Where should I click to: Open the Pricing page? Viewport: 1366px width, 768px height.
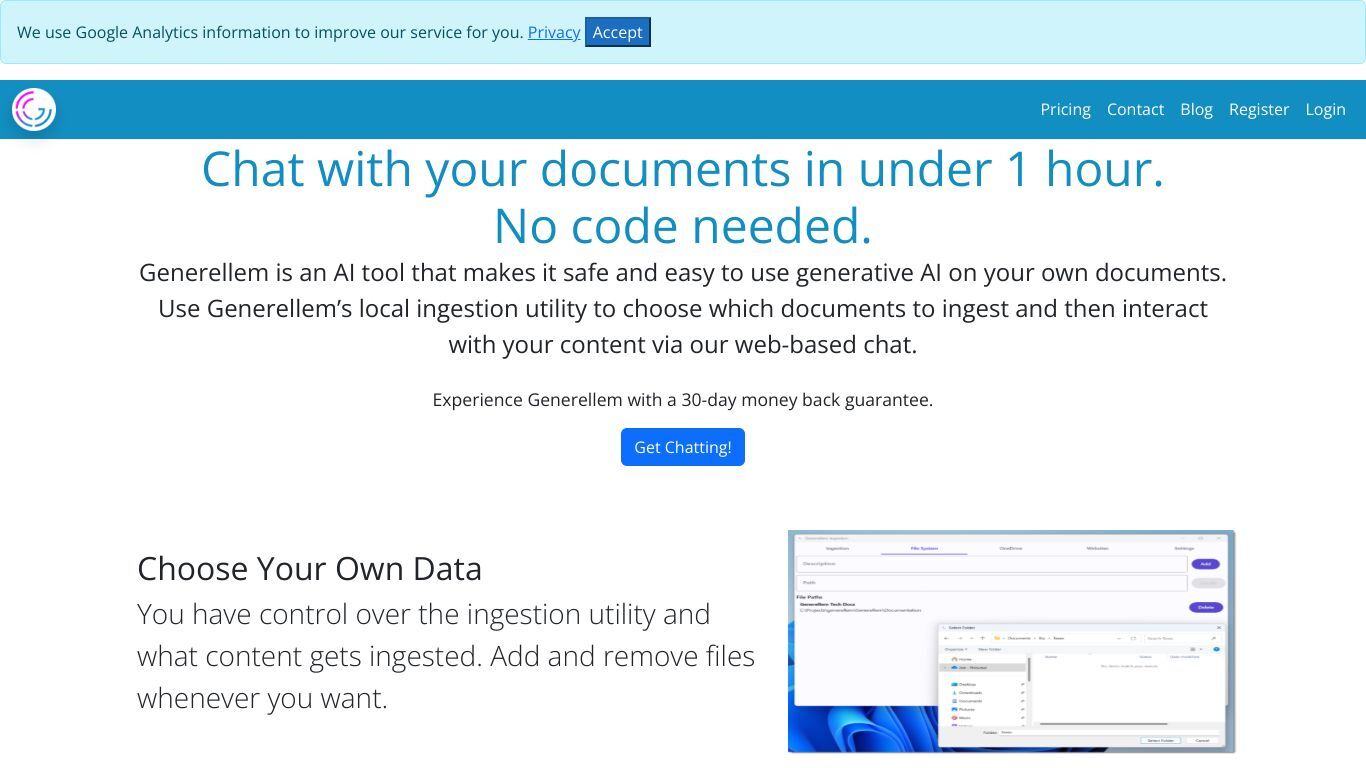(x=1065, y=109)
